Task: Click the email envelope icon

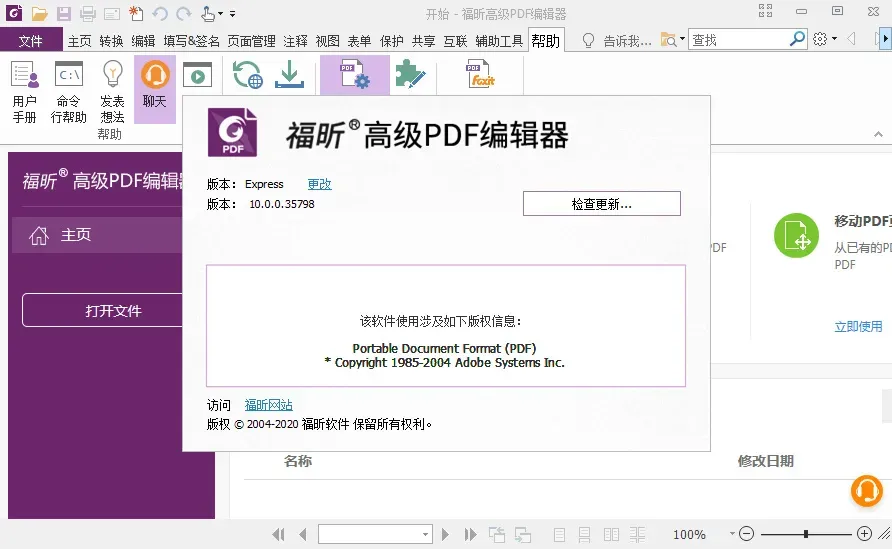Action: click(112, 13)
